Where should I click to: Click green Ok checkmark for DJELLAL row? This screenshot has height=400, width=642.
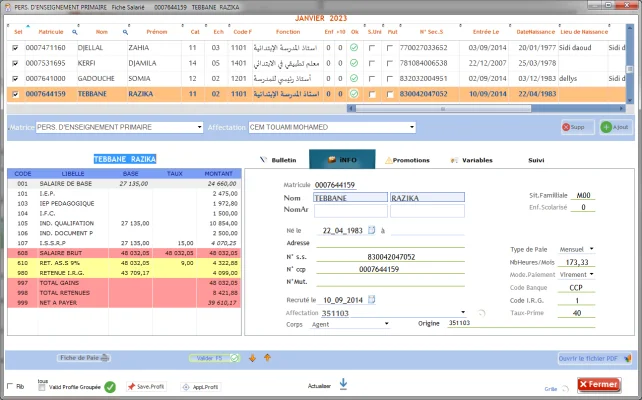354,47
